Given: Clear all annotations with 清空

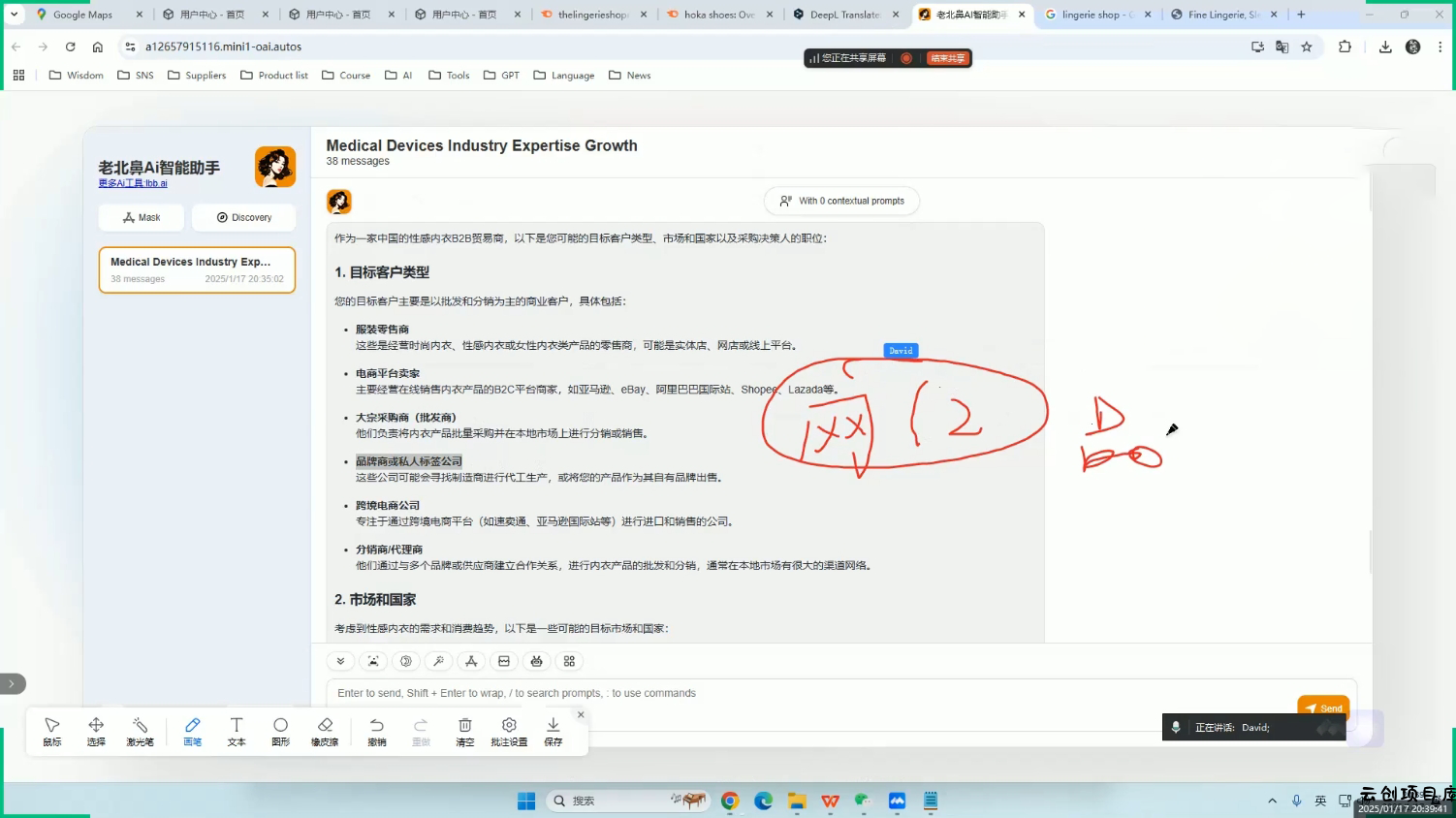Looking at the screenshot, I should 464,731.
